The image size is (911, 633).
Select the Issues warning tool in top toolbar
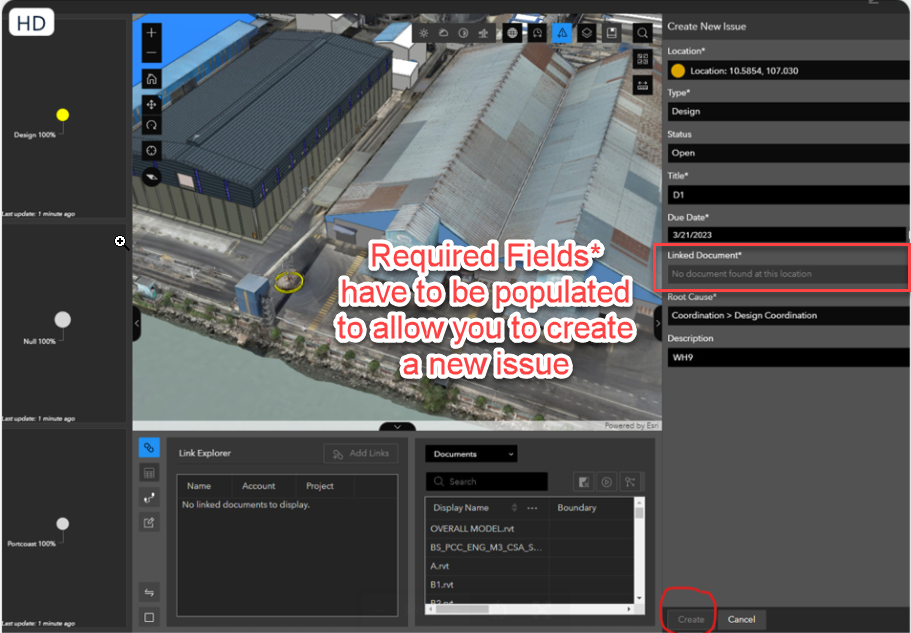point(562,33)
